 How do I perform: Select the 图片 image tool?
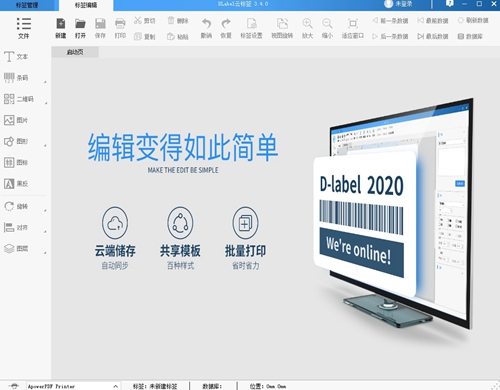coord(16,120)
